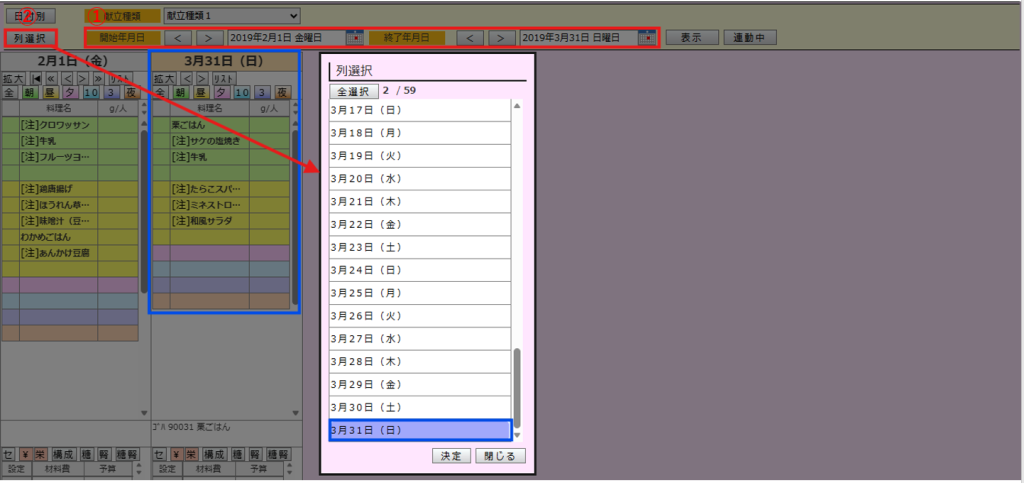Select 3月31日（日） in the column list
This screenshot has height=483, width=1024.
coord(420,430)
